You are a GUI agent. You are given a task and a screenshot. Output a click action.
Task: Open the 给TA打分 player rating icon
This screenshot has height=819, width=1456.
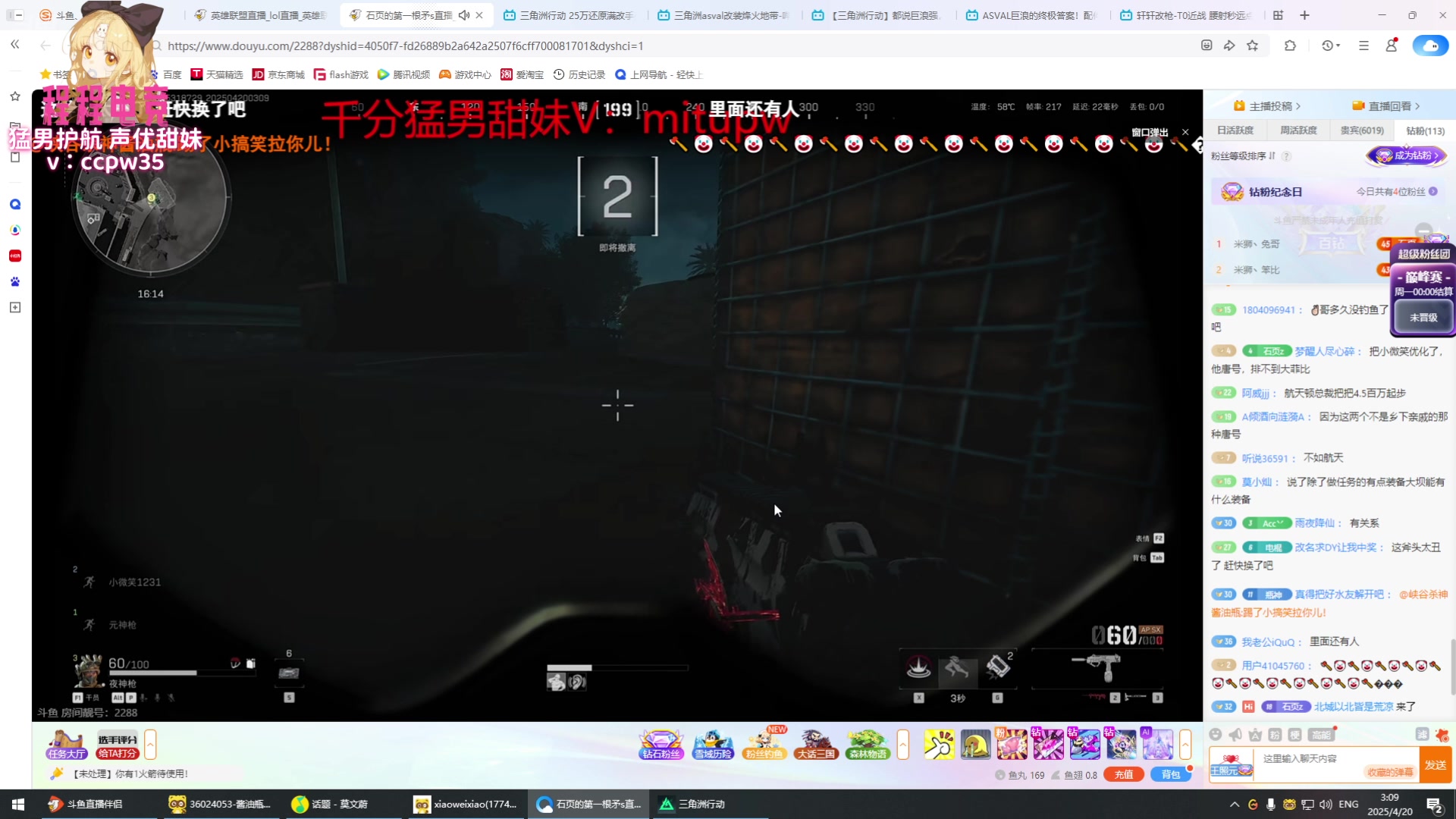pos(118,744)
